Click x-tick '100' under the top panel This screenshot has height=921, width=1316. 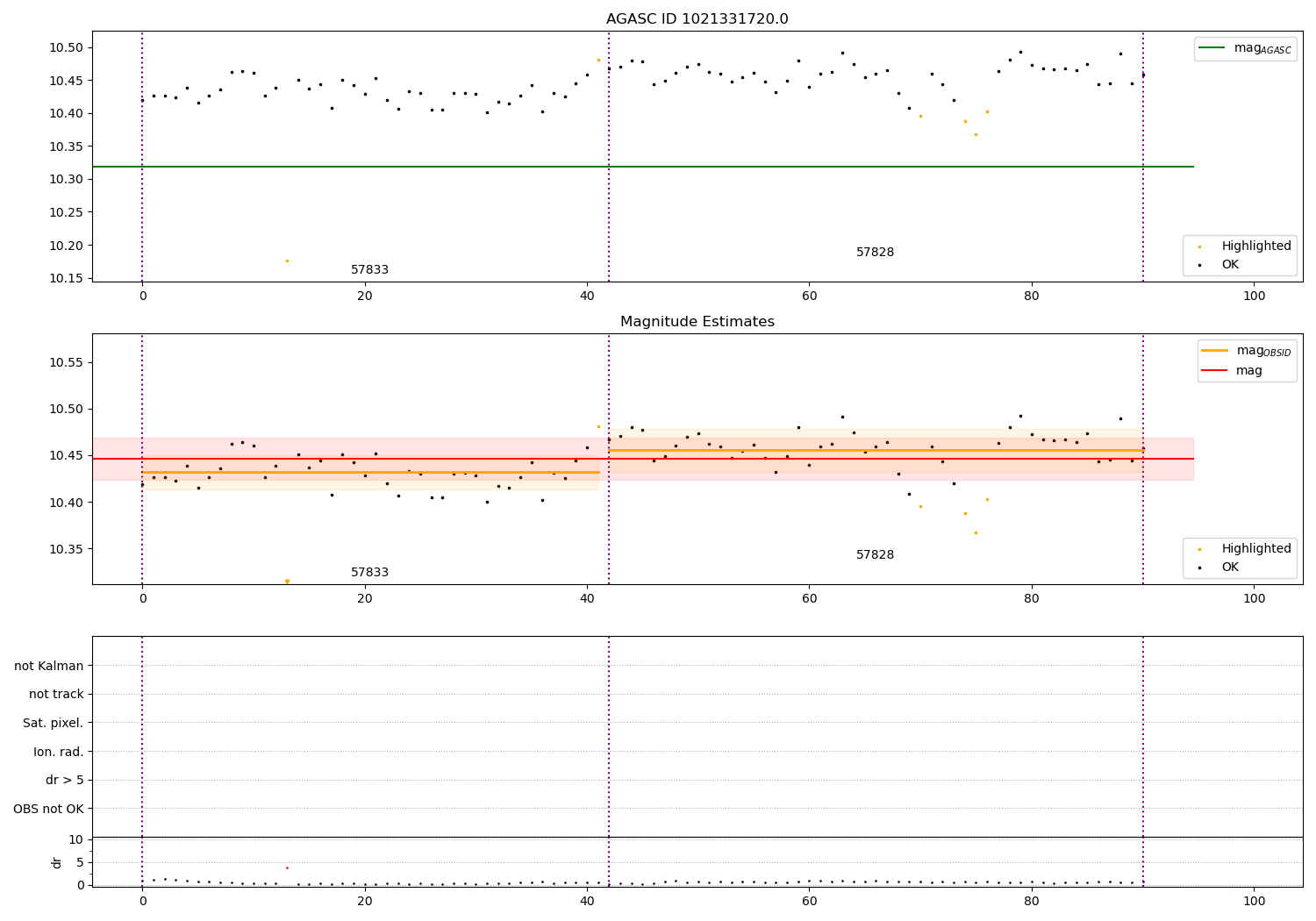coord(1255,296)
